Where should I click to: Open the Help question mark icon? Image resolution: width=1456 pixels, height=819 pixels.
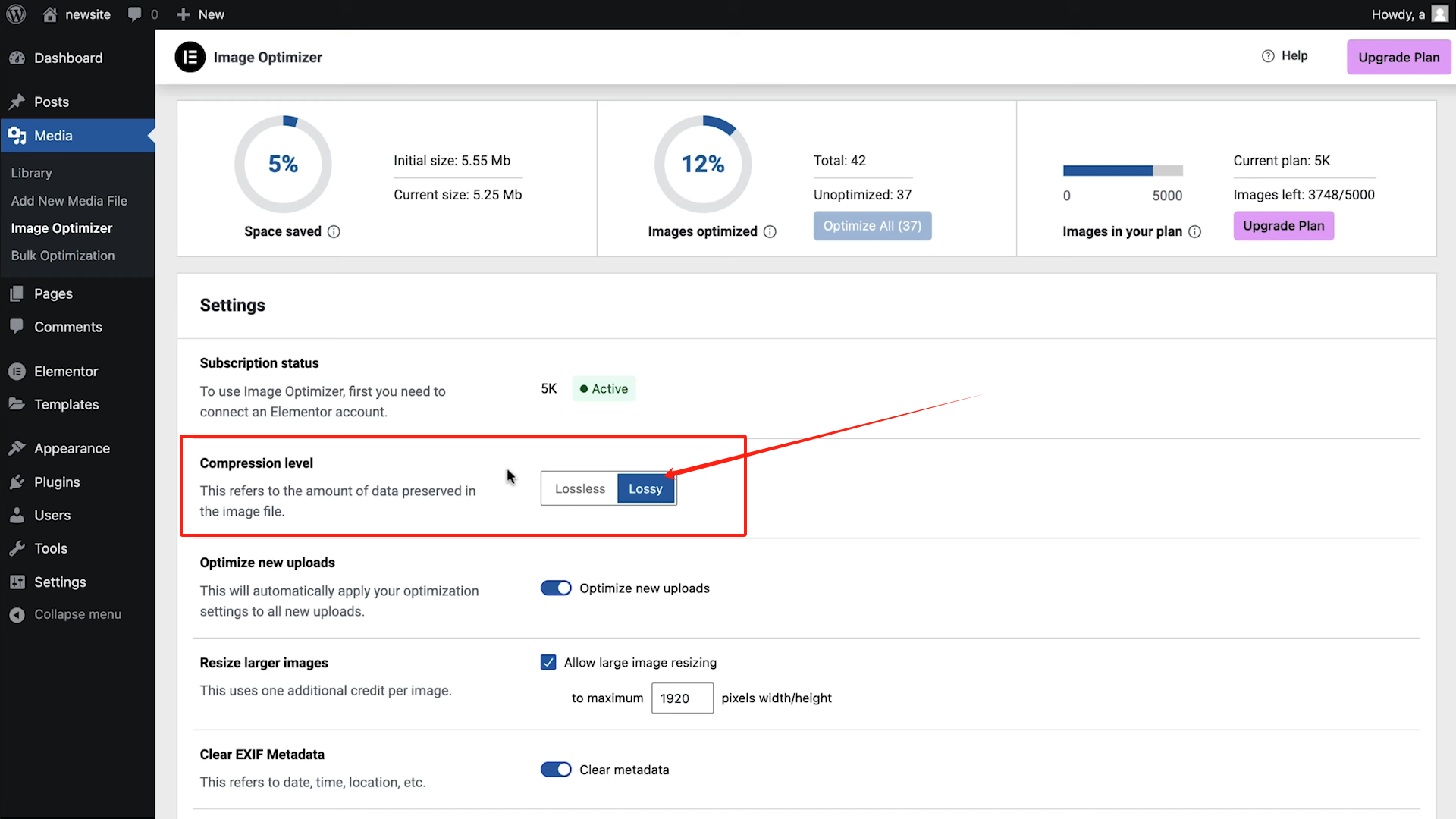(x=1268, y=55)
